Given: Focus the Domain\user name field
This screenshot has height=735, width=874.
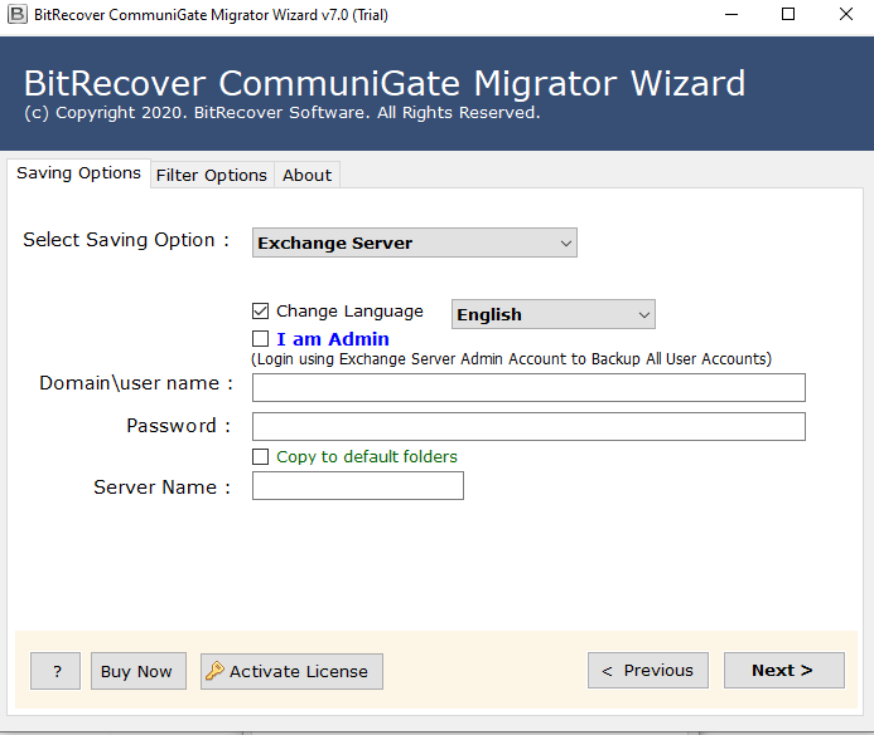Looking at the screenshot, I should click(x=528, y=388).
